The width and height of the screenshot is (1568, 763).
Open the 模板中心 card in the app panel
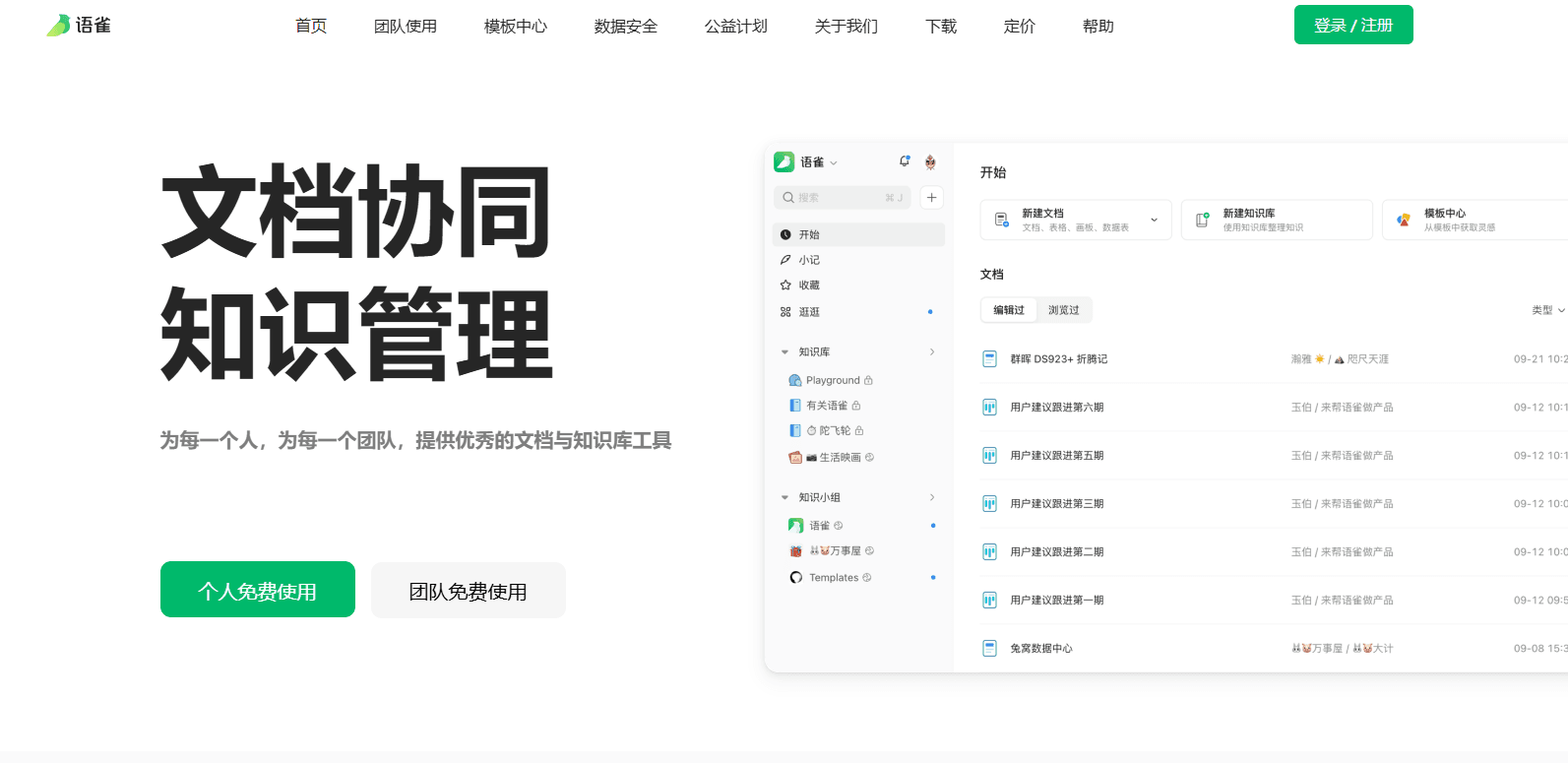tap(1476, 220)
